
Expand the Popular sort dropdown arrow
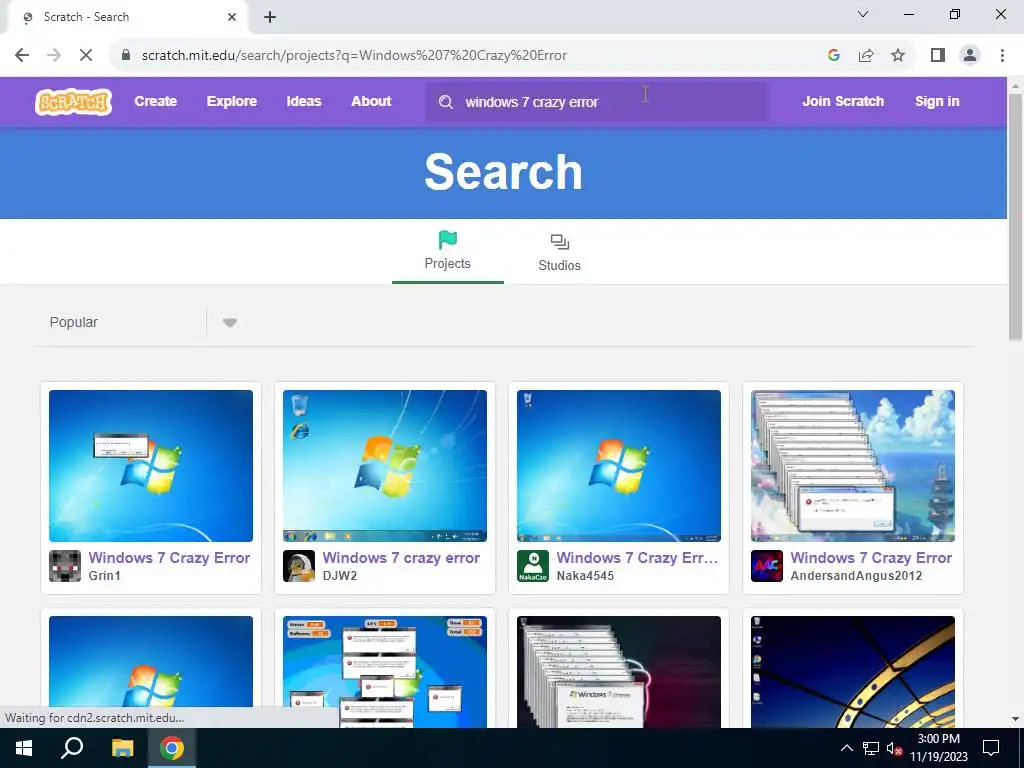click(229, 323)
